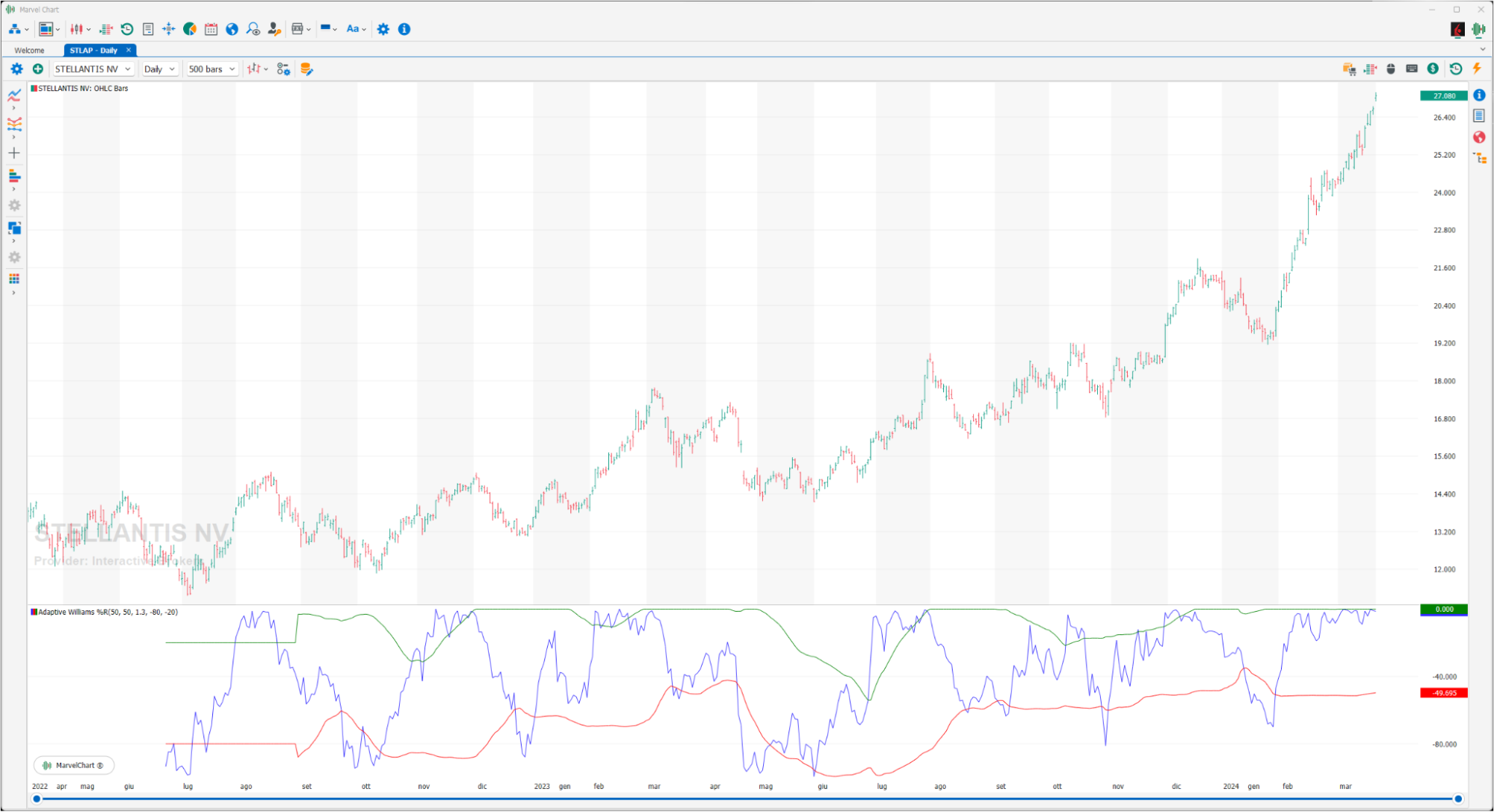Close the STLAP - Daily tab
Screen dimensions: 1494x812
(x=129, y=50)
